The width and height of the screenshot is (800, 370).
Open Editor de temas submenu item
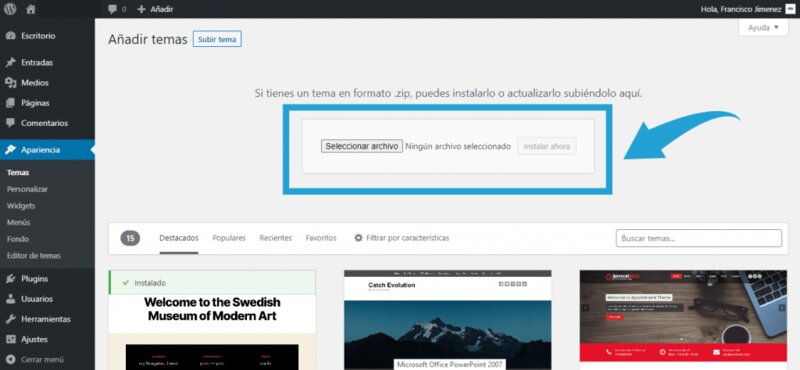pyautogui.click(x=34, y=256)
